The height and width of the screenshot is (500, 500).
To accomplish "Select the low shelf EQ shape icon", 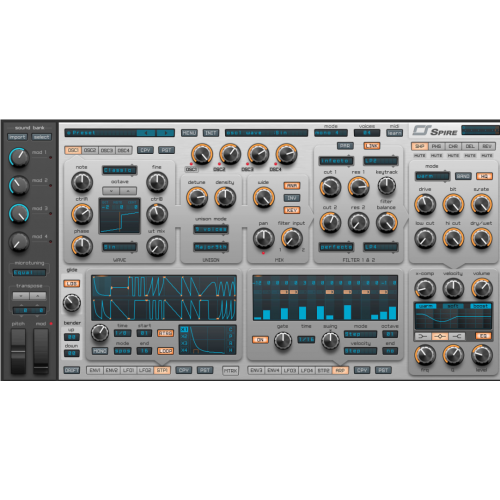I will pos(423,336).
